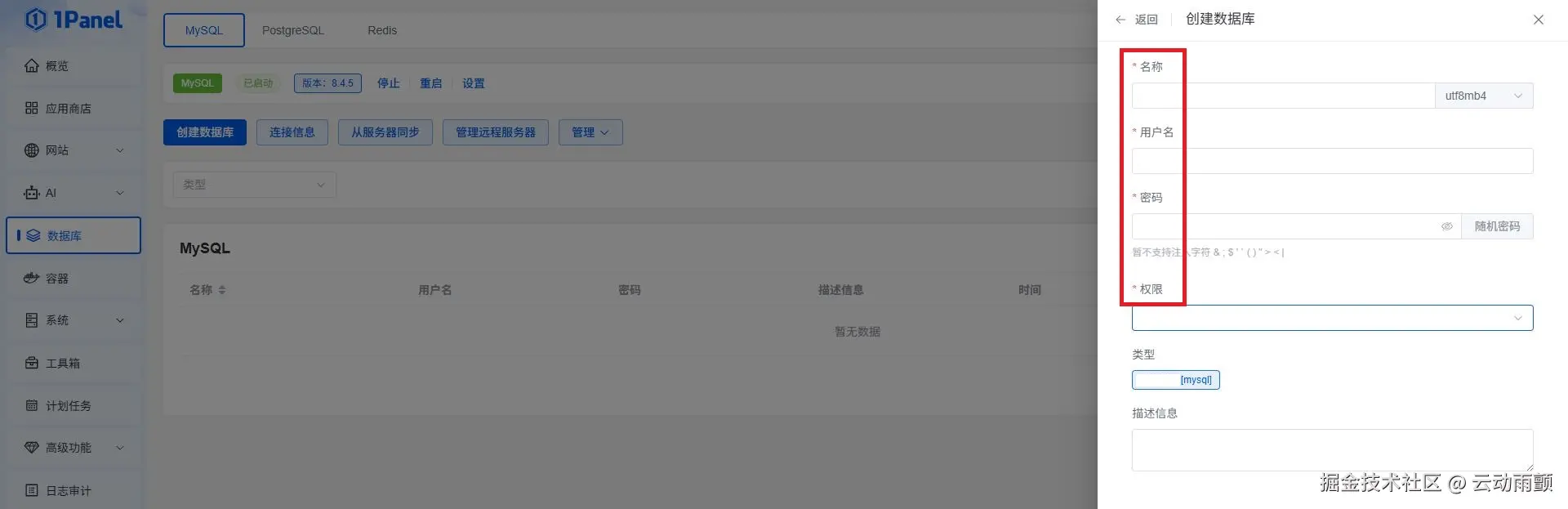This screenshot has width=1568, height=509.
Task: Expand the 高级功能 sidebar menu
Action: [x=120, y=448]
